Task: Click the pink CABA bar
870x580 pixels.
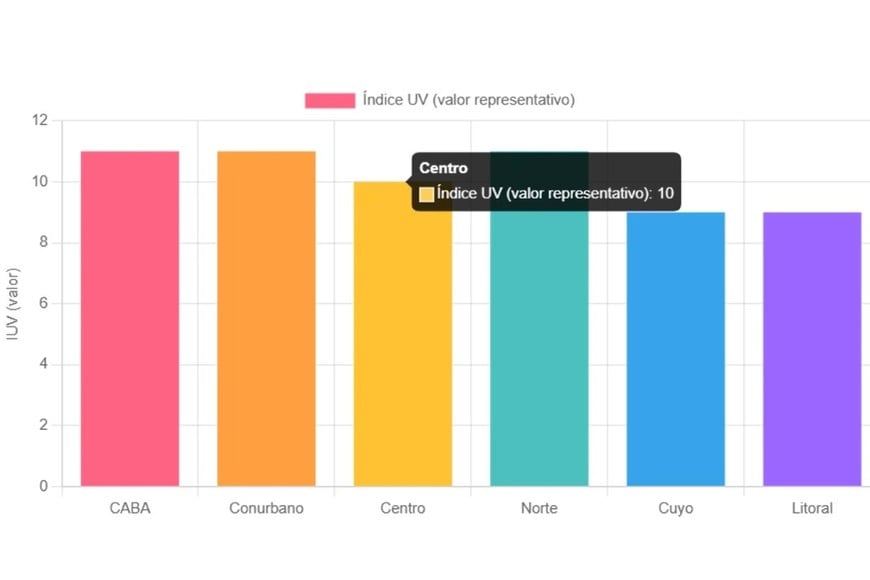Action: (130, 318)
